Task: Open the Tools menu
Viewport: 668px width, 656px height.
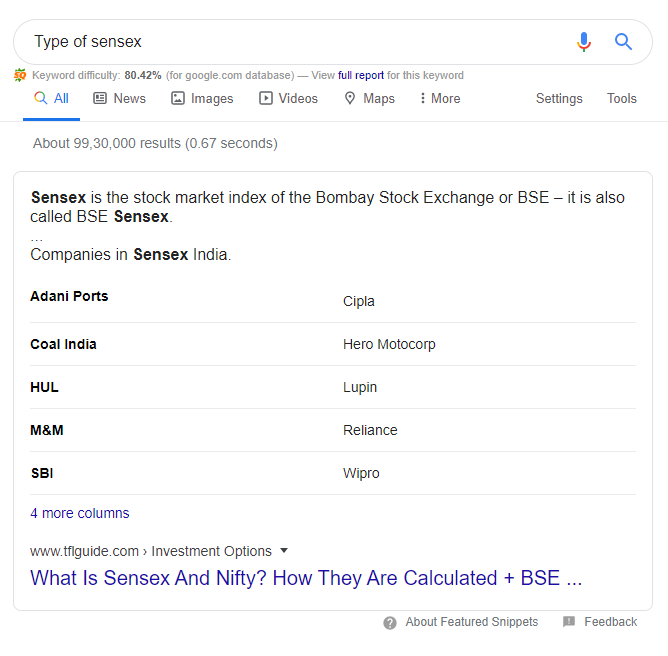Action: (x=622, y=98)
